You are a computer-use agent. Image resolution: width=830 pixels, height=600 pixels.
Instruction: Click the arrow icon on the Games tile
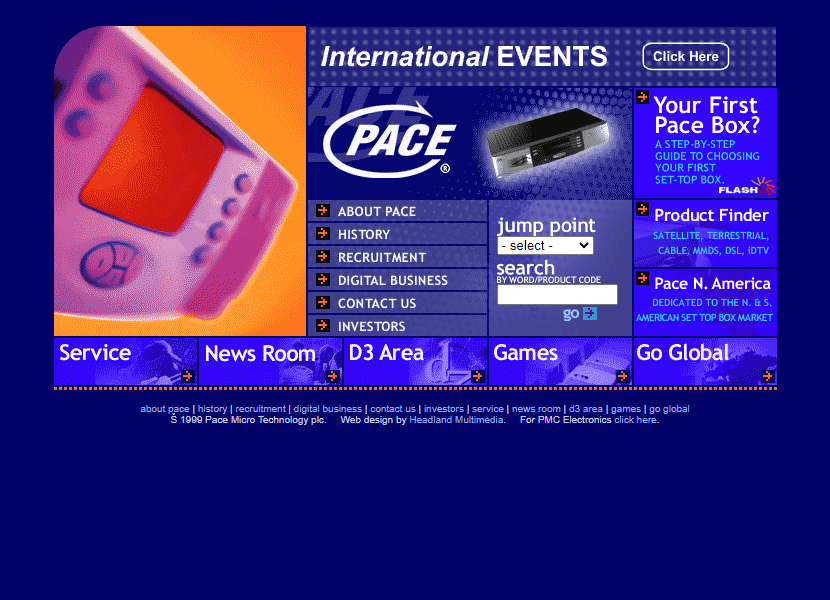622,376
